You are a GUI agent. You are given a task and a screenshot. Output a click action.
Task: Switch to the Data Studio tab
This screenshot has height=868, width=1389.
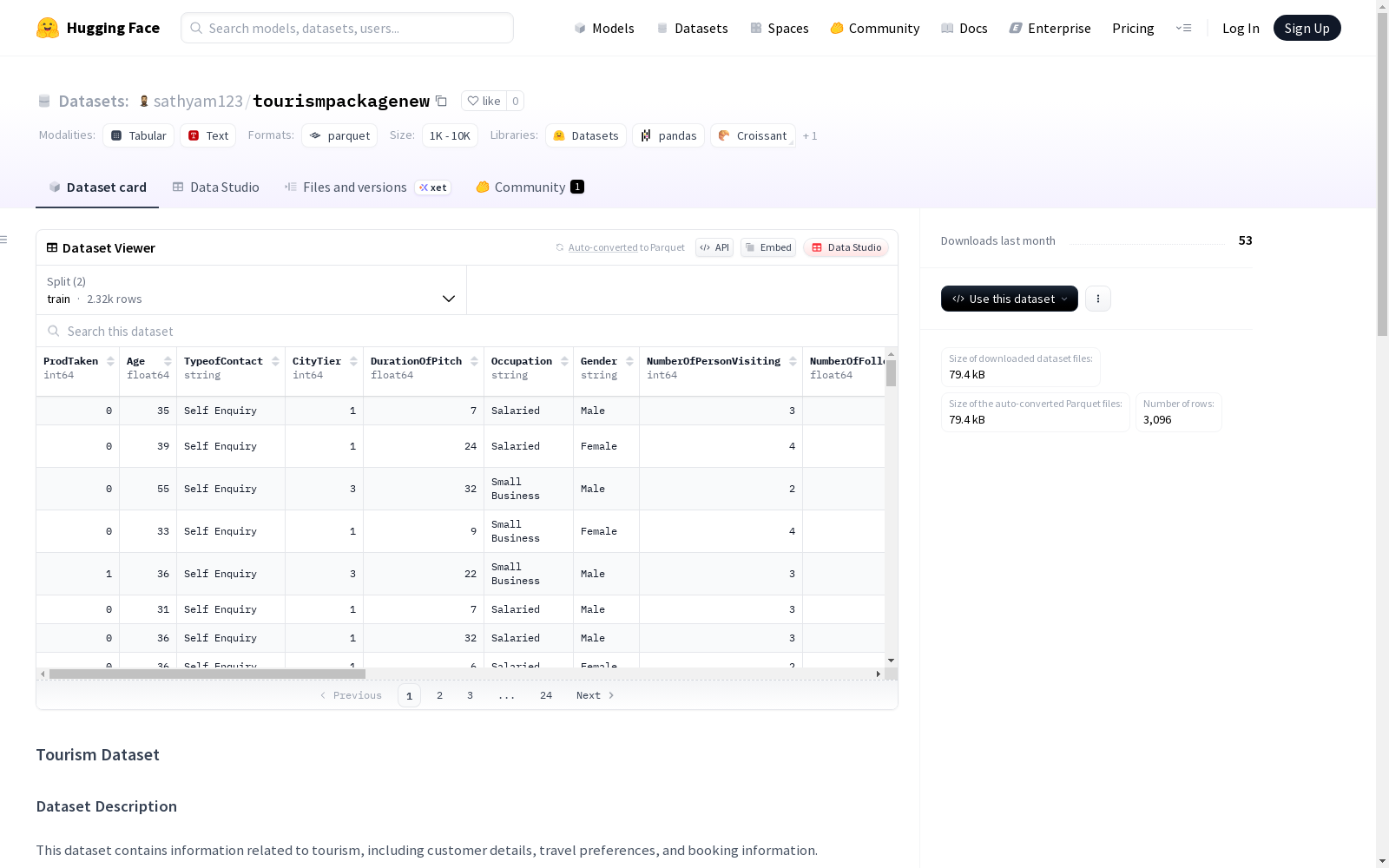pos(216,187)
